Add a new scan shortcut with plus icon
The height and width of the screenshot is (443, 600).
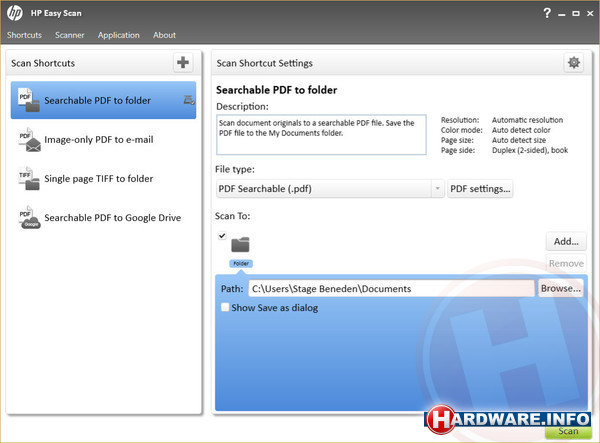(183, 62)
